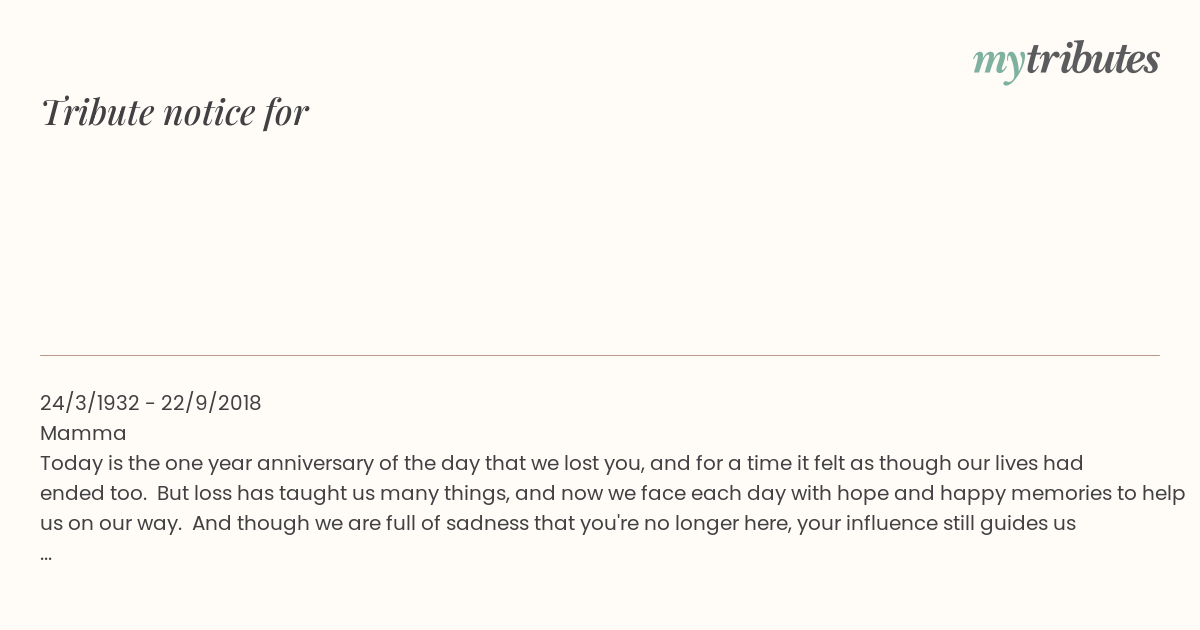
Task: Click the line starting "ended too. But loss"
Action: (x=613, y=493)
